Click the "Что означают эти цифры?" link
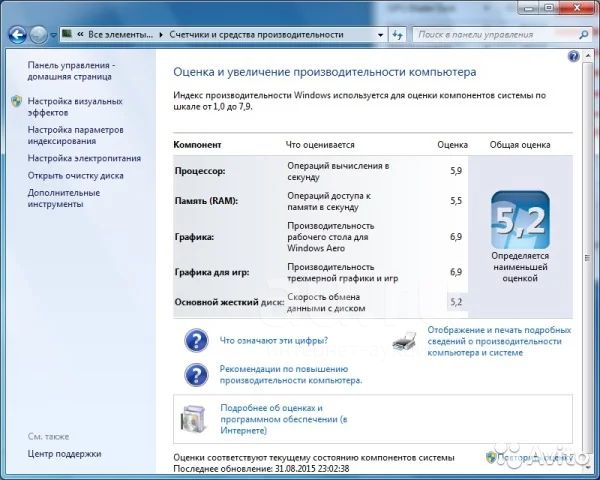 click(274, 340)
